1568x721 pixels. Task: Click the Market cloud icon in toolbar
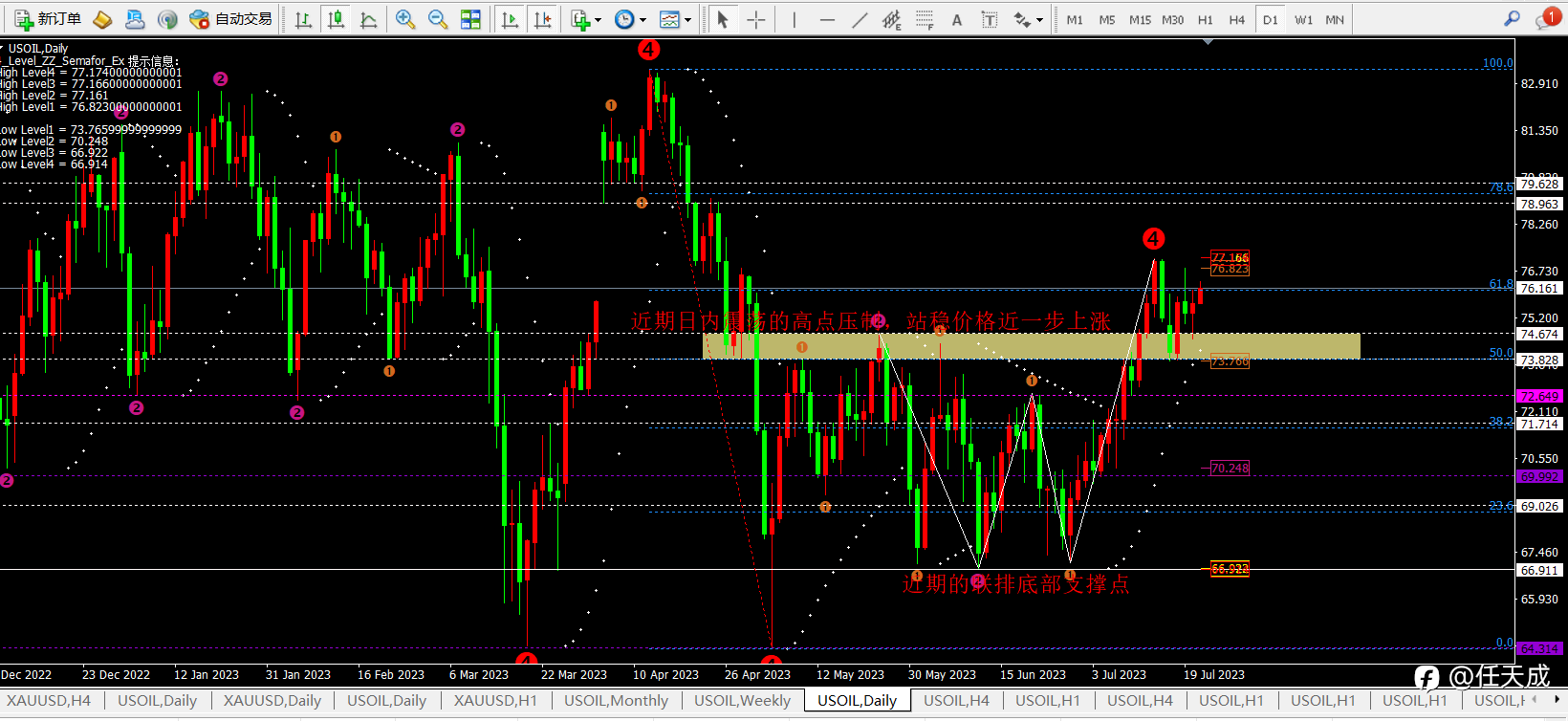[135, 19]
